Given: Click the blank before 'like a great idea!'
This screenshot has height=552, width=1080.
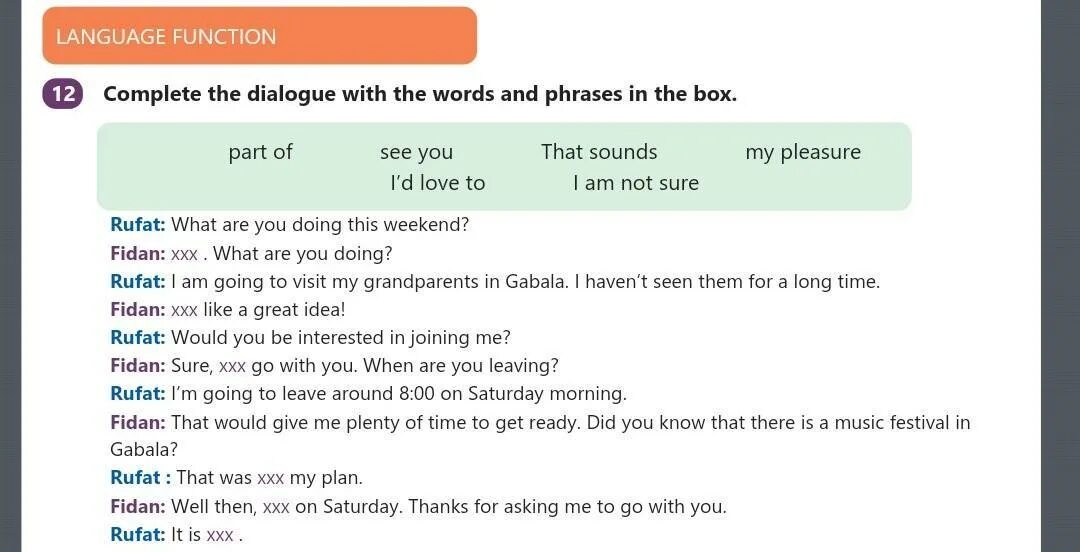Looking at the screenshot, I should (x=184, y=310).
